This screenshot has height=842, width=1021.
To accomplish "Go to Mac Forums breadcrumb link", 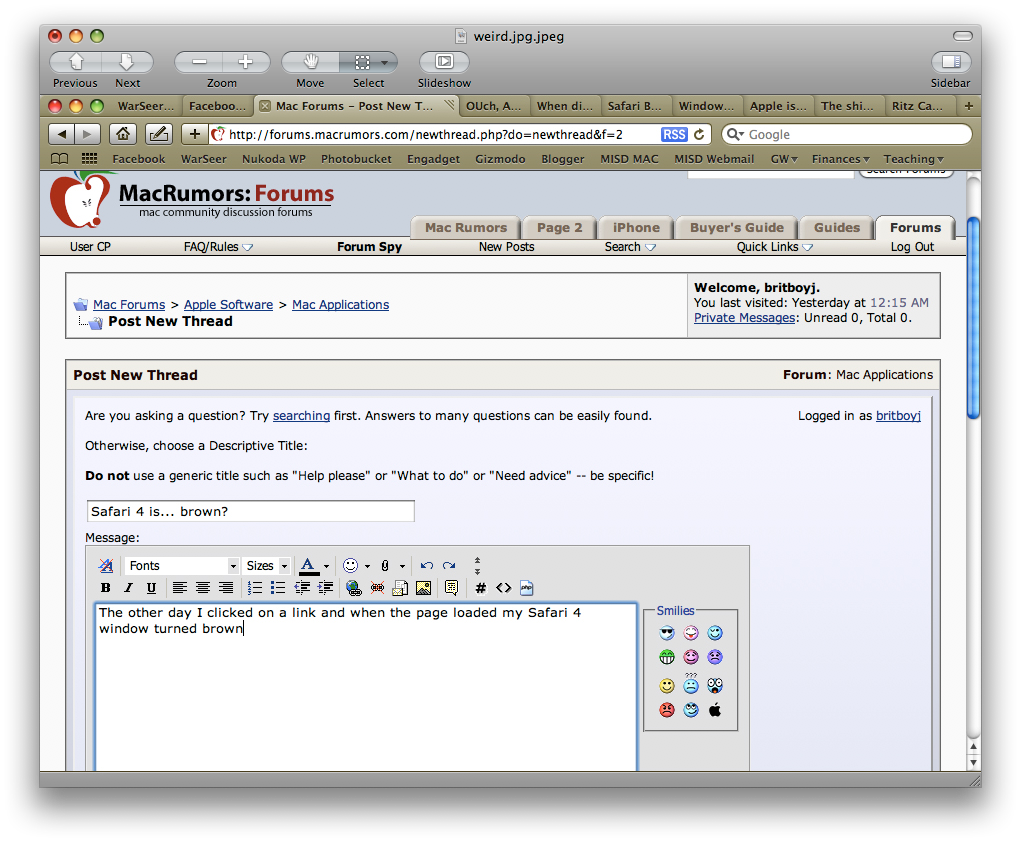I will 129,305.
